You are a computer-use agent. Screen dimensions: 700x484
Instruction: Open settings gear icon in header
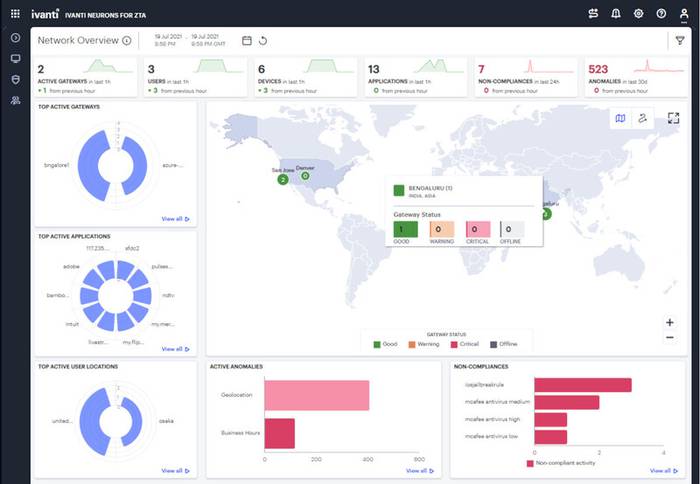pos(638,13)
